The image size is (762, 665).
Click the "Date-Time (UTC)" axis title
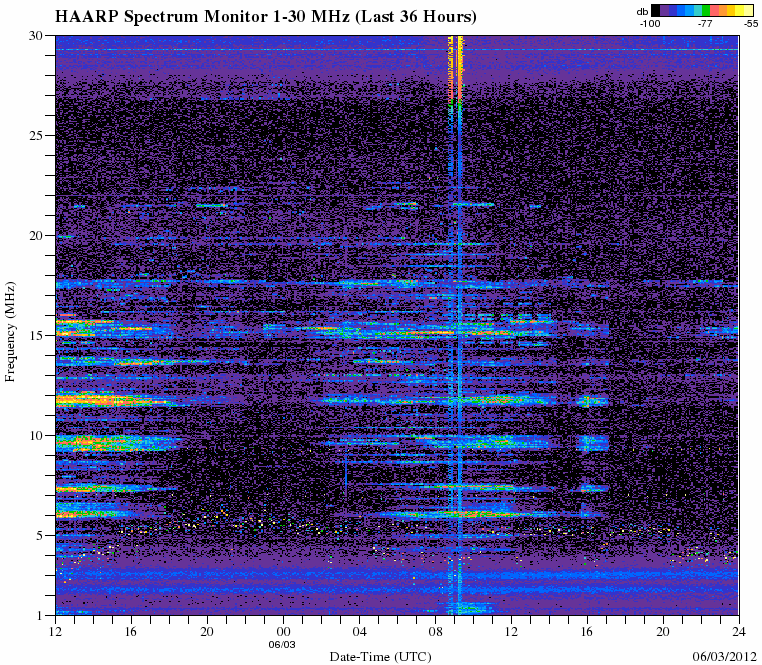[x=381, y=657]
